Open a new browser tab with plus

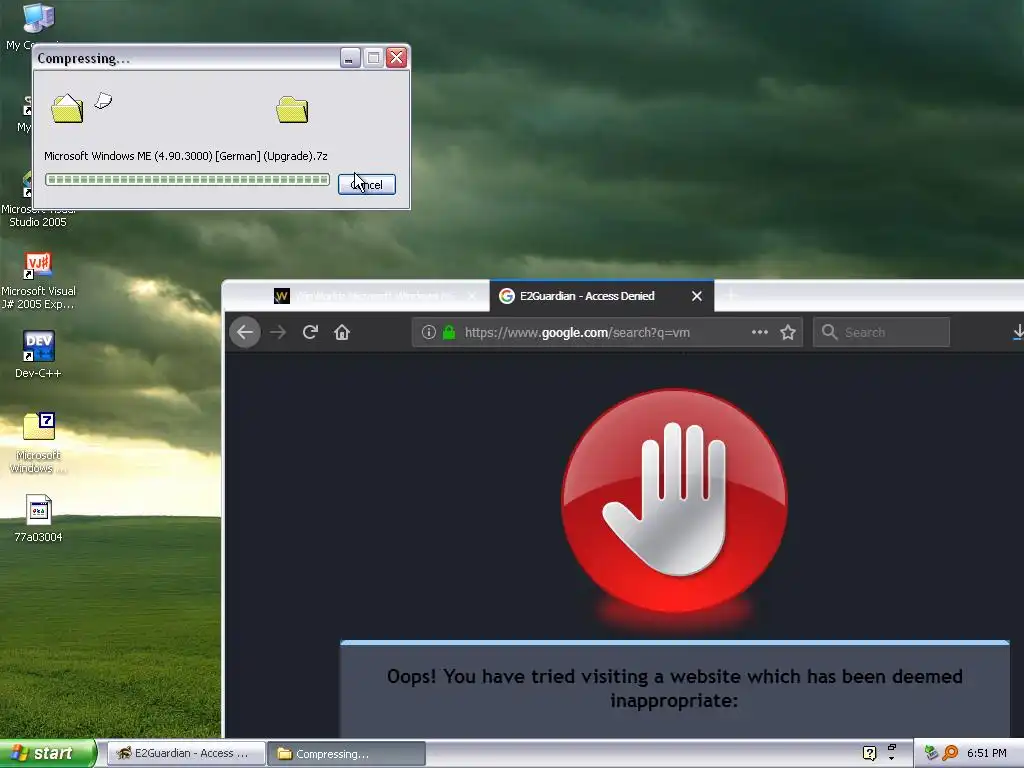click(731, 296)
